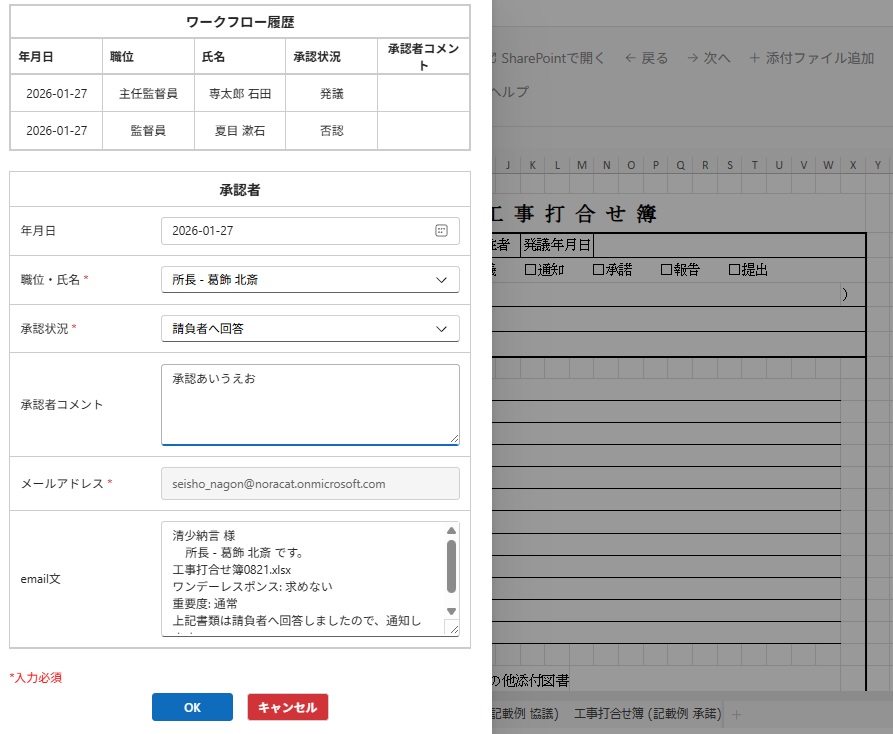Expand the 職位・氏名 dropdown
The height and width of the screenshot is (734, 893).
pyautogui.click(x=310, y=280)
